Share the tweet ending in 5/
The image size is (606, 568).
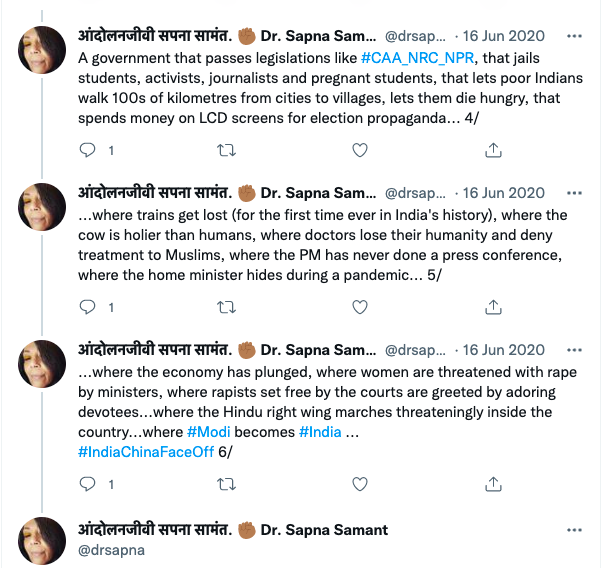tap(493, 307)
